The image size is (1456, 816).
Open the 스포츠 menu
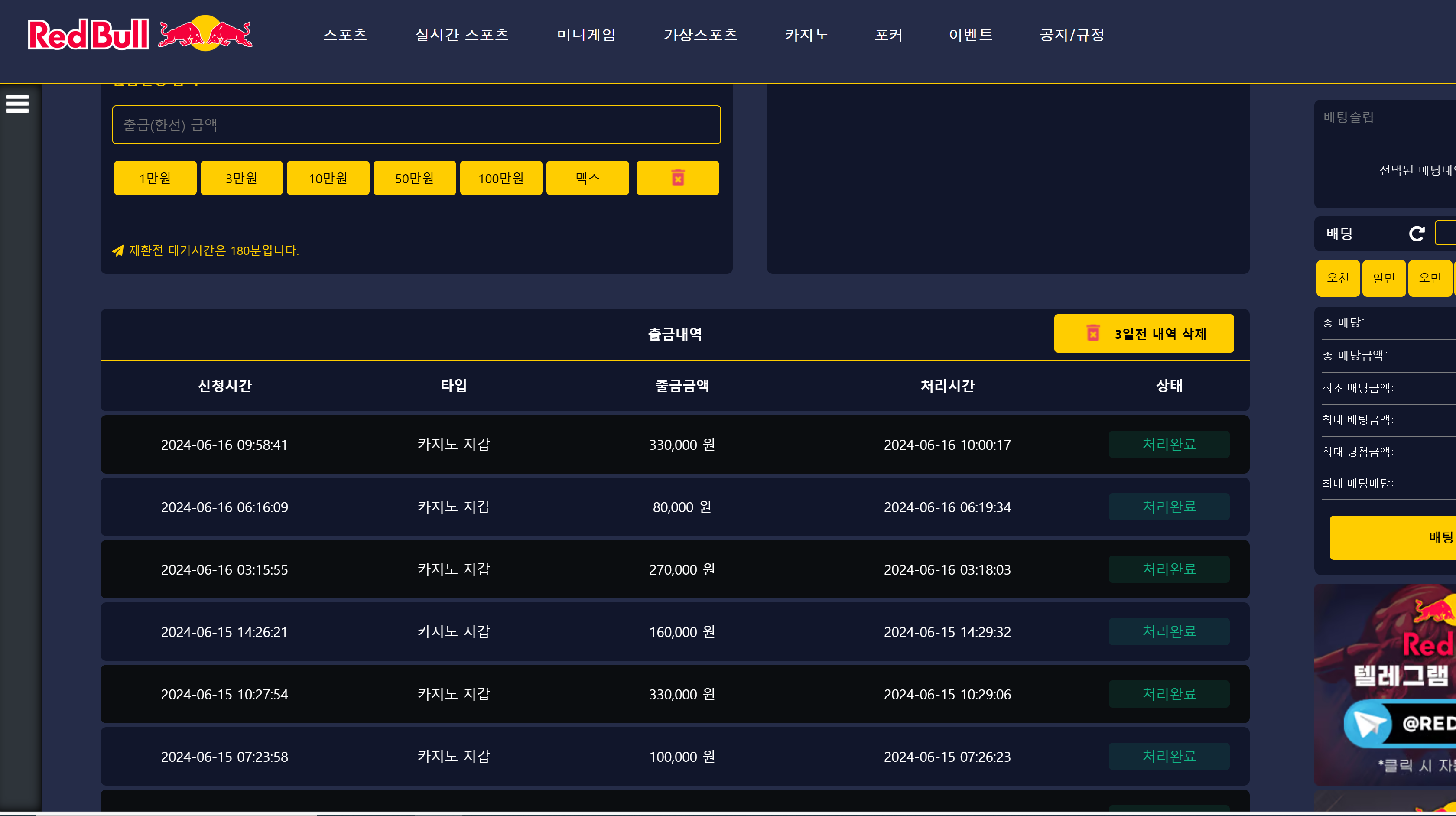tap(345, 35)
